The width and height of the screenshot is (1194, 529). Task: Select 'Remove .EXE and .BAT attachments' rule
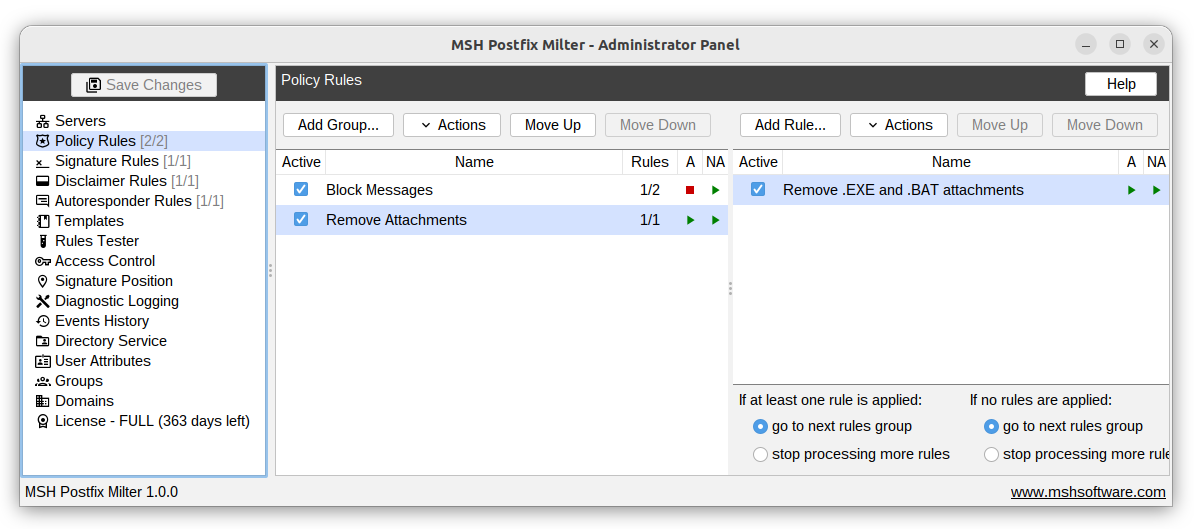click(951, 190)
